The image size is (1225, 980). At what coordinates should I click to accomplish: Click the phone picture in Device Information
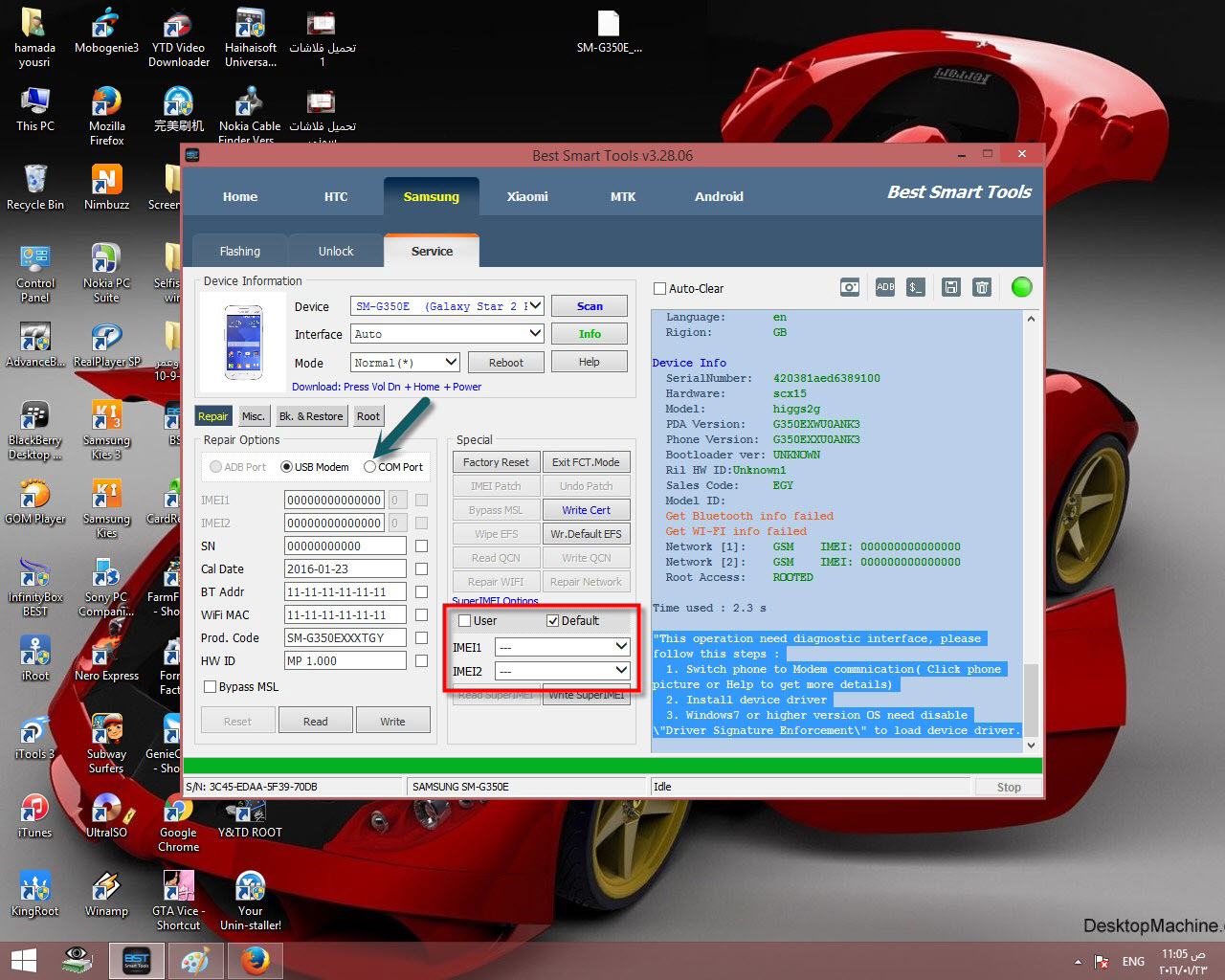pos(243,341)
